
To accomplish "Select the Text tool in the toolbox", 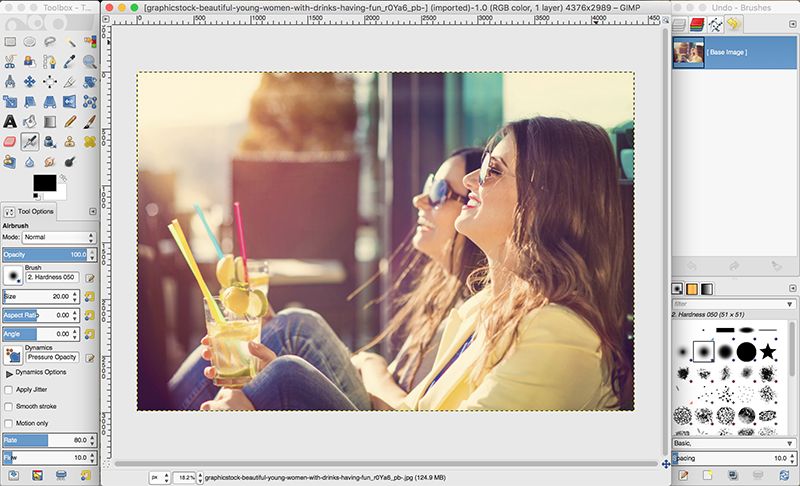I will coord(10,121).
